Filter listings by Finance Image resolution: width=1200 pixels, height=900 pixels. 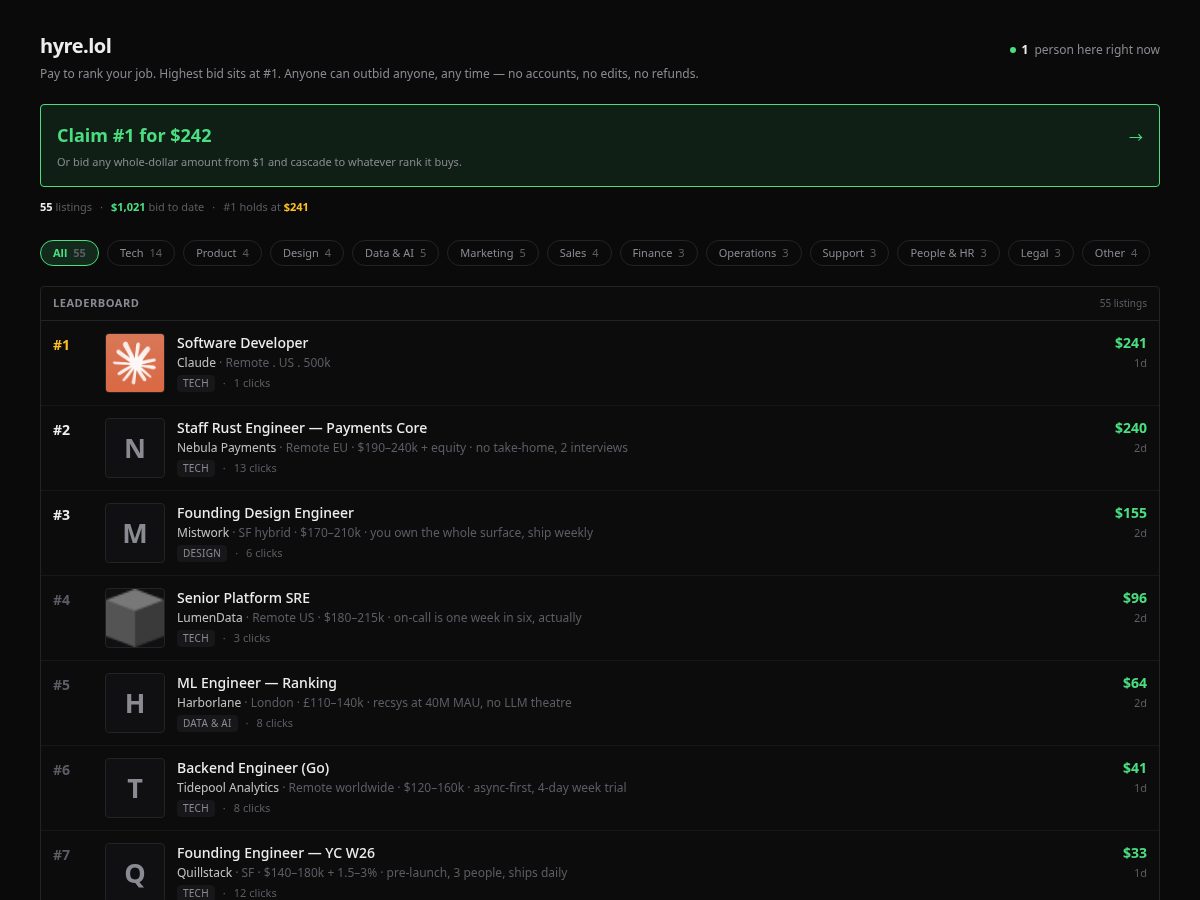659,253
